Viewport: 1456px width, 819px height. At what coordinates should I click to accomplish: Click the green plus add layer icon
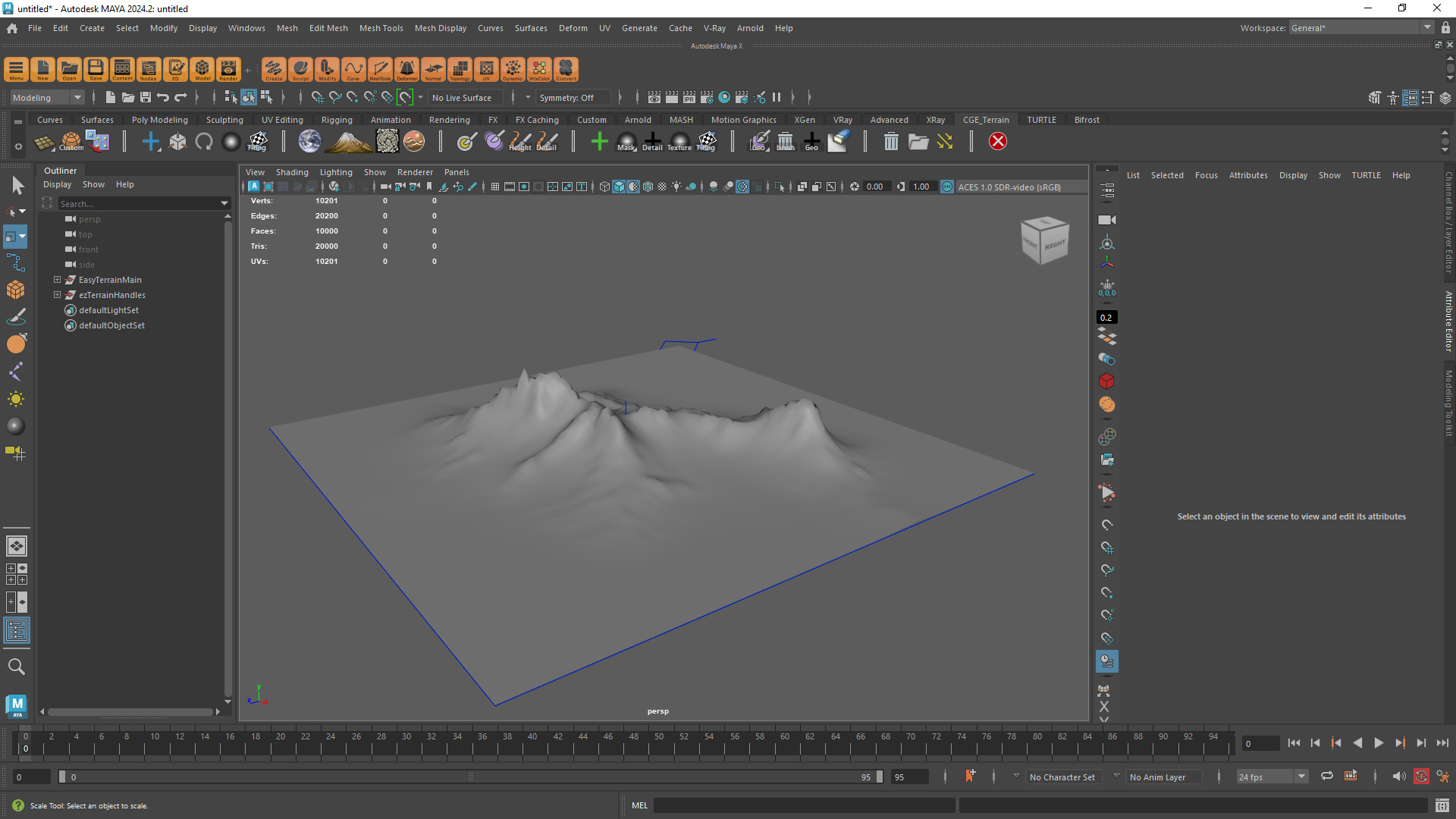coord(599,142)
